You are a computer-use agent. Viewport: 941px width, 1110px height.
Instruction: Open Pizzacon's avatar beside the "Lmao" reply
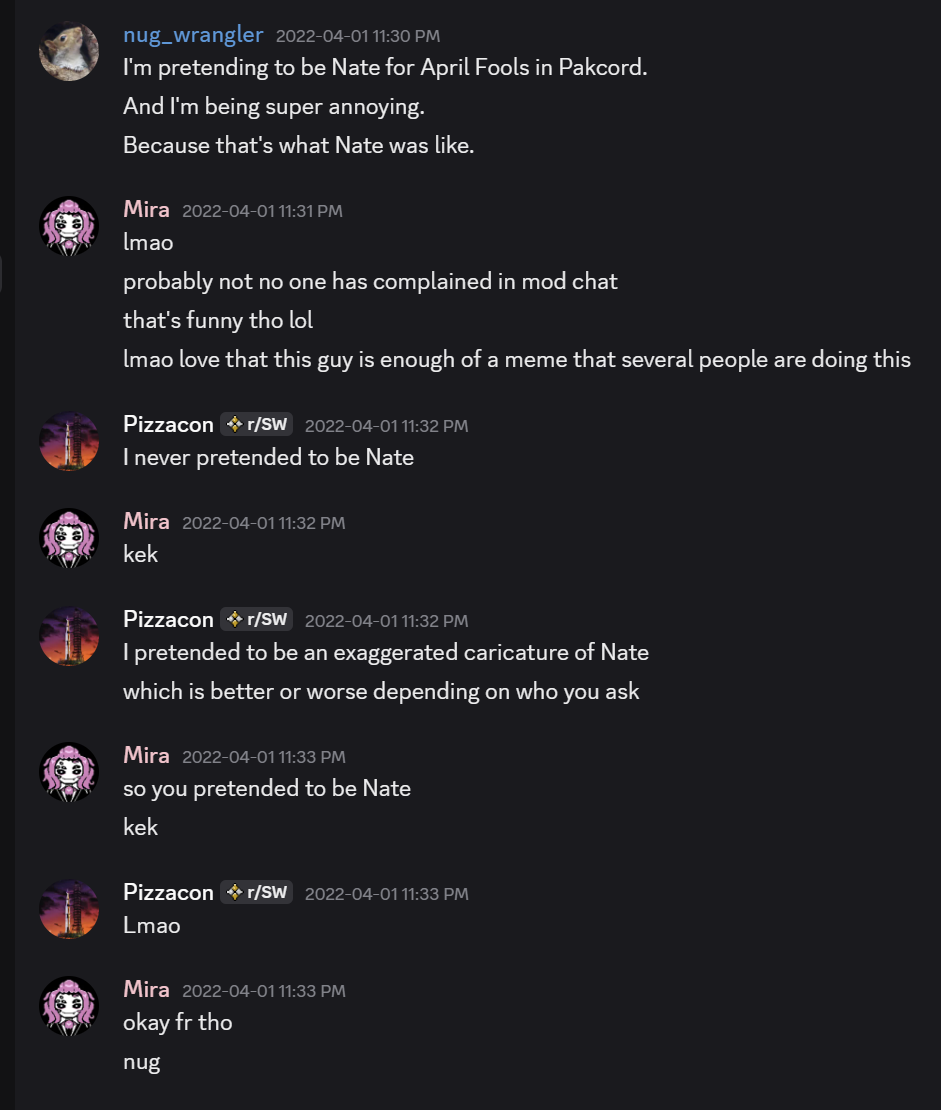click(68, 909)
